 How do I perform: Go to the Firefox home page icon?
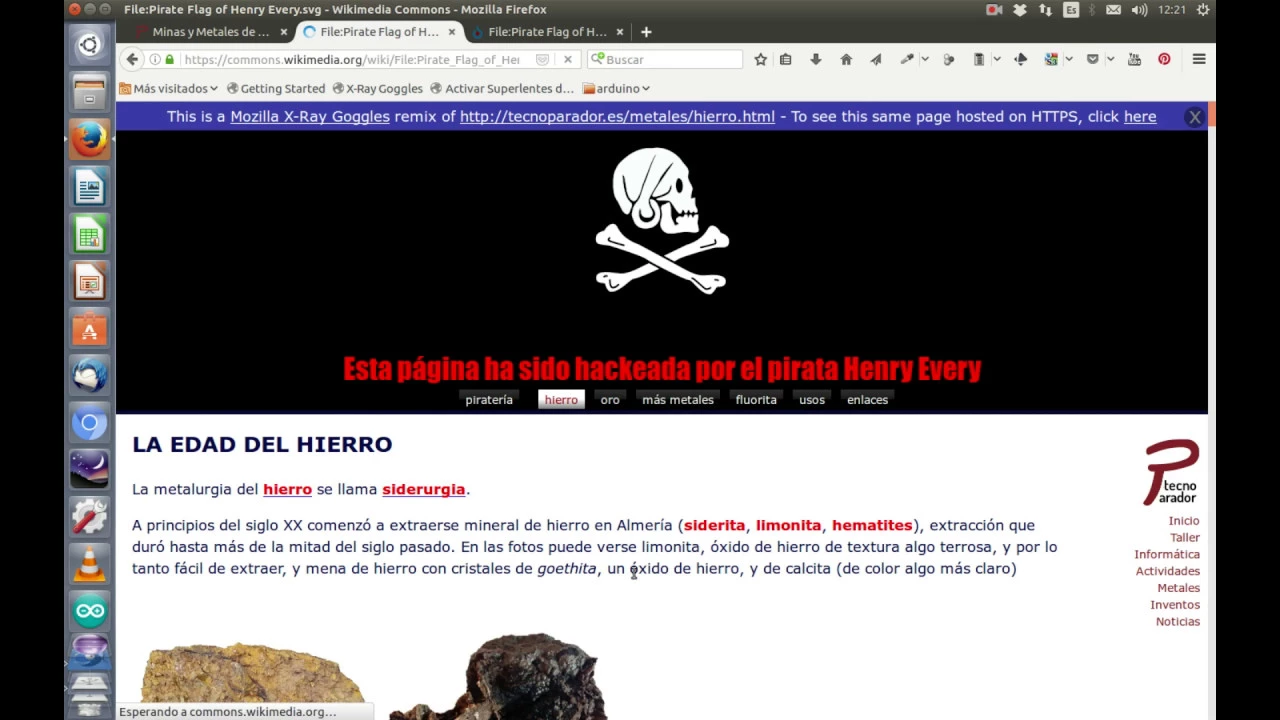[x=846, y=59]
